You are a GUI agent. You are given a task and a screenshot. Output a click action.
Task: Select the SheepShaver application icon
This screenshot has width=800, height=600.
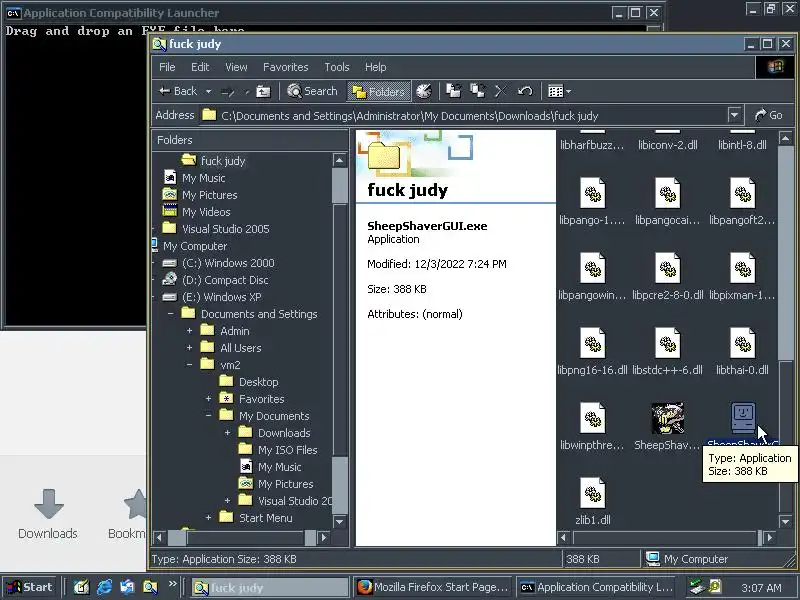[667, 418]
